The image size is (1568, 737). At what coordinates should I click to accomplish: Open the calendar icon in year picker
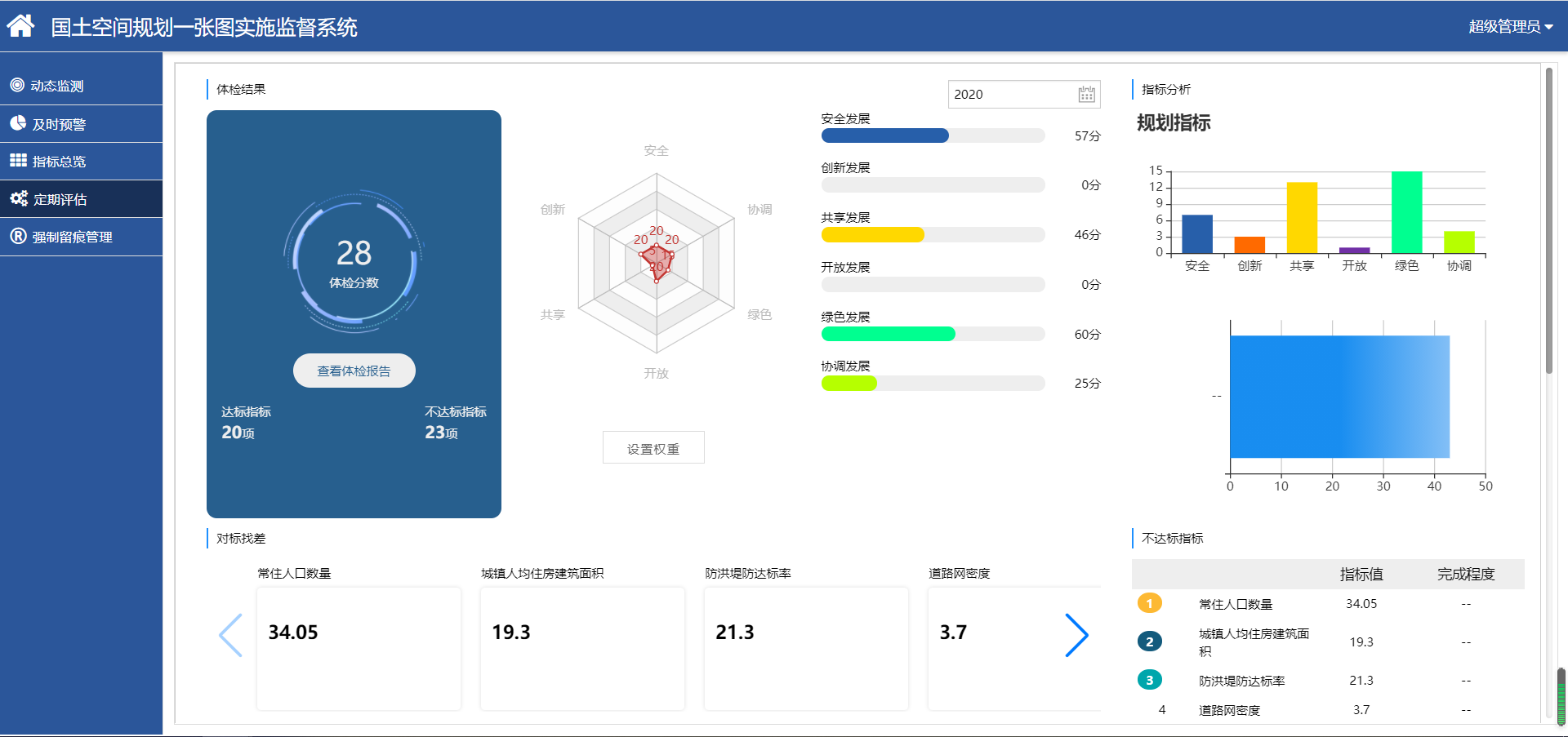point(1086,94)
